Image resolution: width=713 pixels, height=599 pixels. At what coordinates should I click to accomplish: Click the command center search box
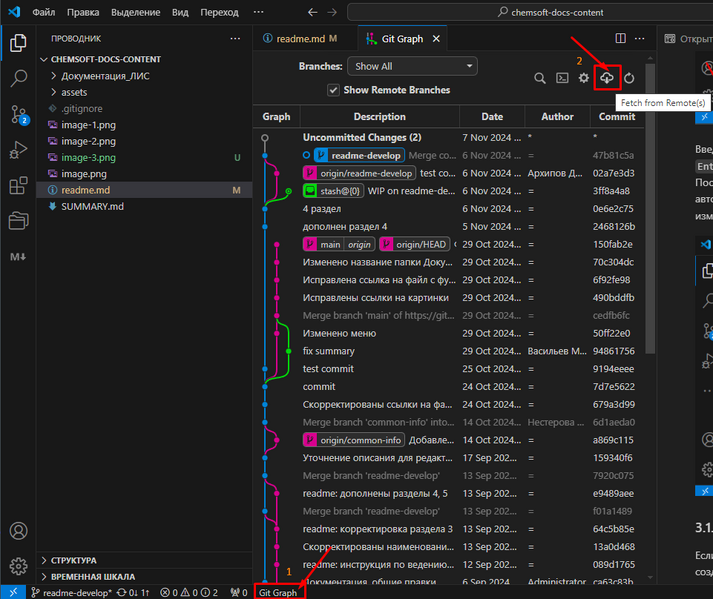530,12
